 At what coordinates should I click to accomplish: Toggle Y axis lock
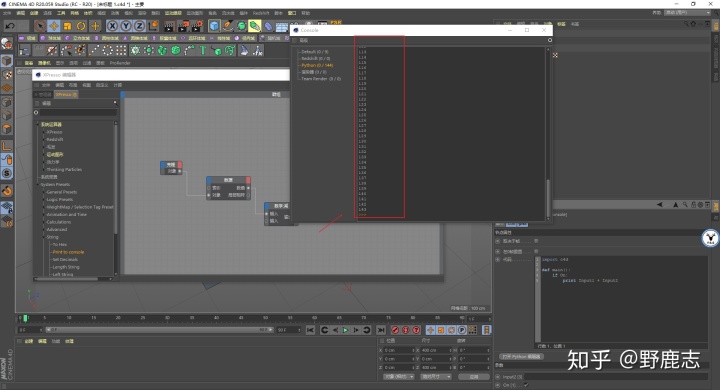125,26
